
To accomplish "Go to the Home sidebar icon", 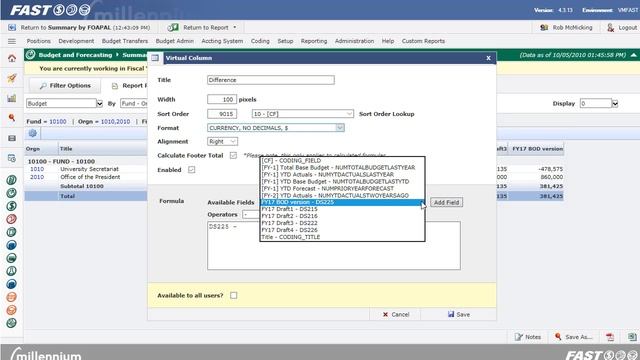I will tap(12, 58).
